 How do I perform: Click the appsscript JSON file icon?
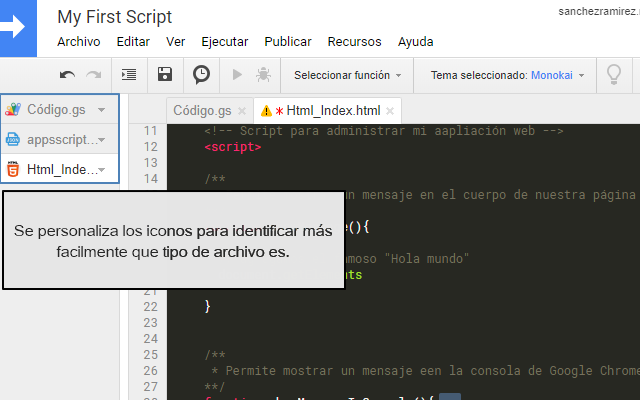(13, 140)
